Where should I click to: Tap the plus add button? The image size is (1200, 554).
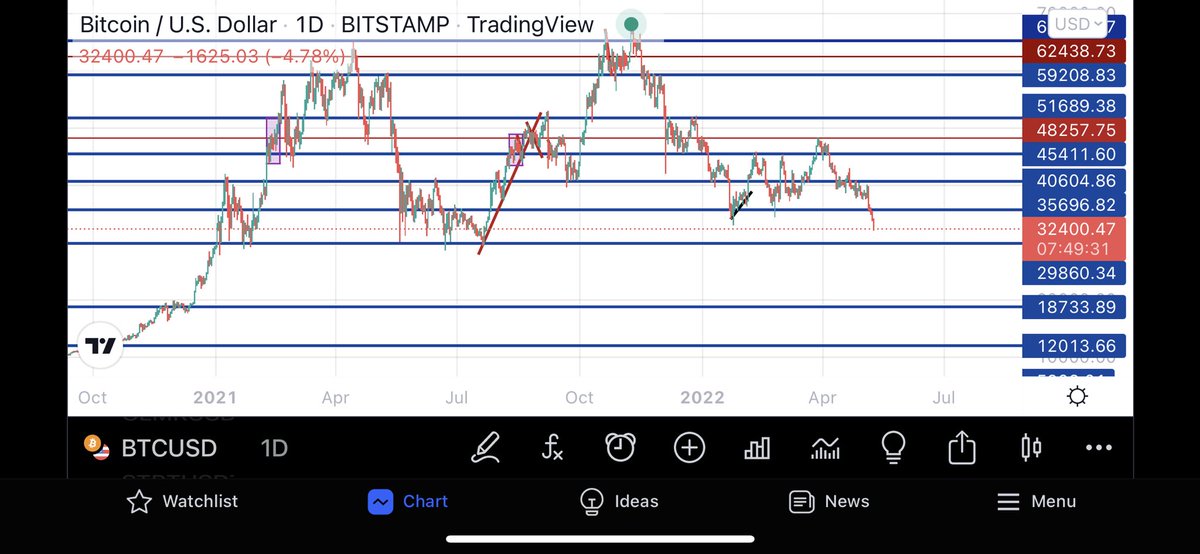[x=689, y=447]
